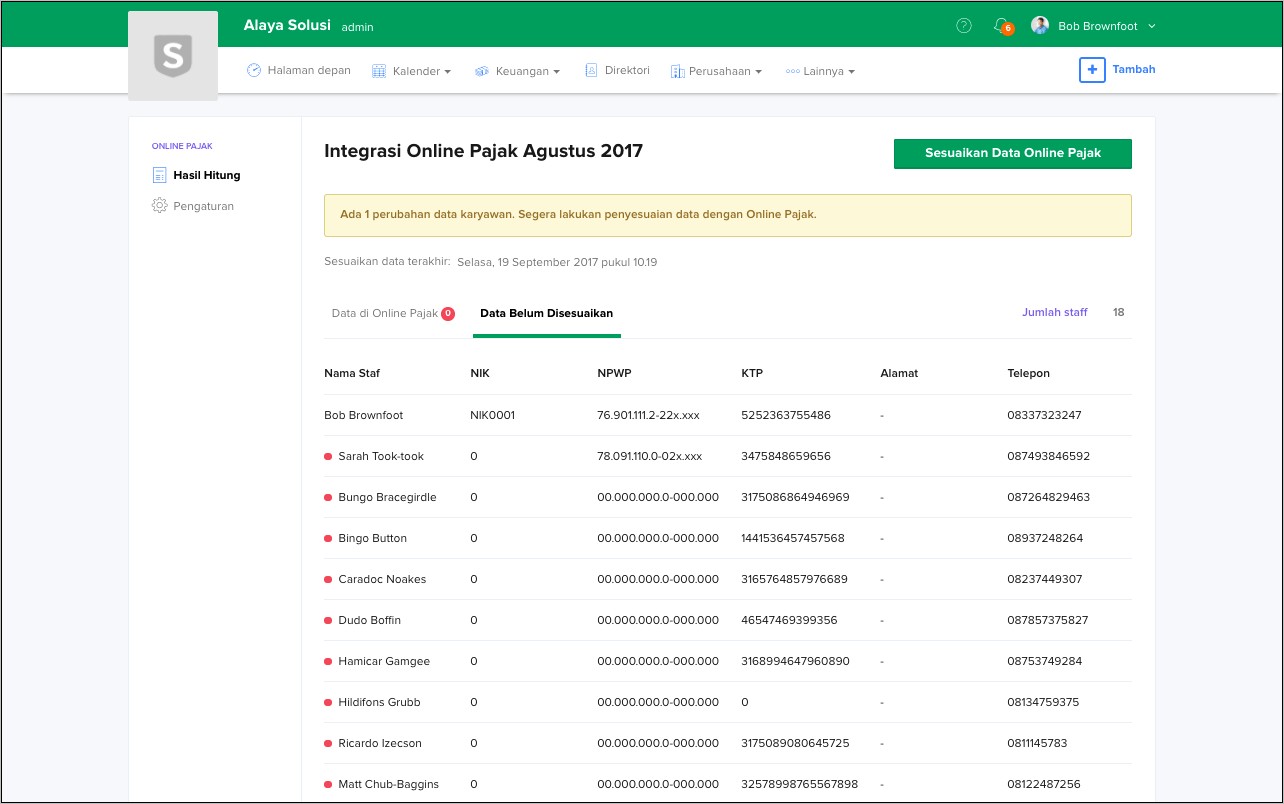1284x804 pixels.
Task: Click NIK0001 cell
Action: (492, 415)
